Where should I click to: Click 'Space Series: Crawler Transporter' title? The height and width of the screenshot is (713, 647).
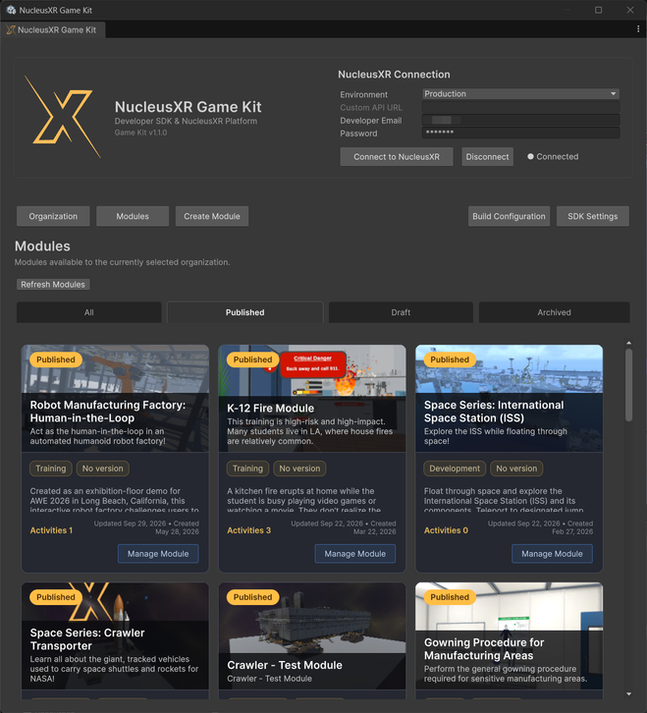click(x=87, y=639)
